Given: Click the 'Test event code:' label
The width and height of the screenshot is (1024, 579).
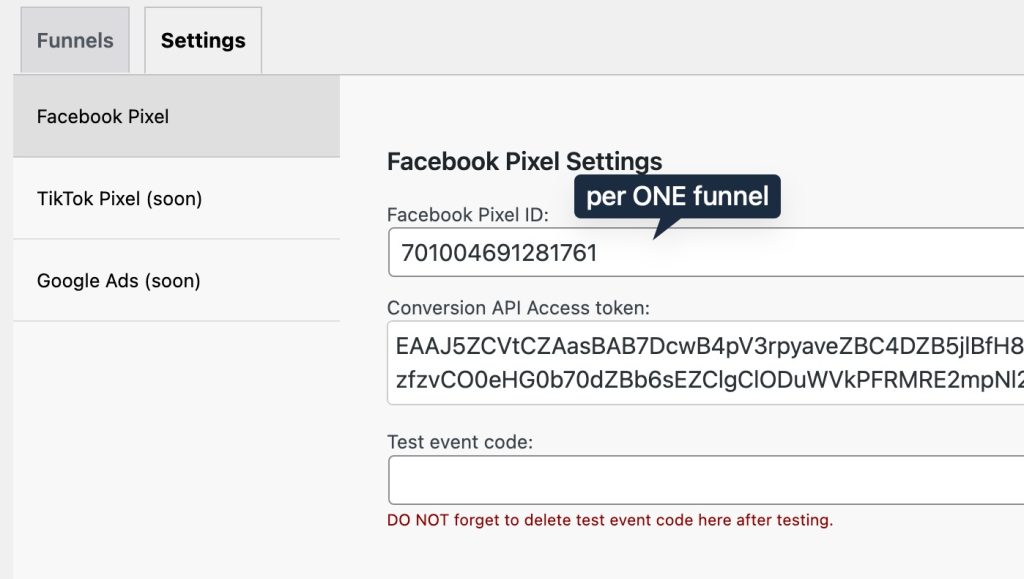Looking at the screenshot, I should [x=459, y=440].
